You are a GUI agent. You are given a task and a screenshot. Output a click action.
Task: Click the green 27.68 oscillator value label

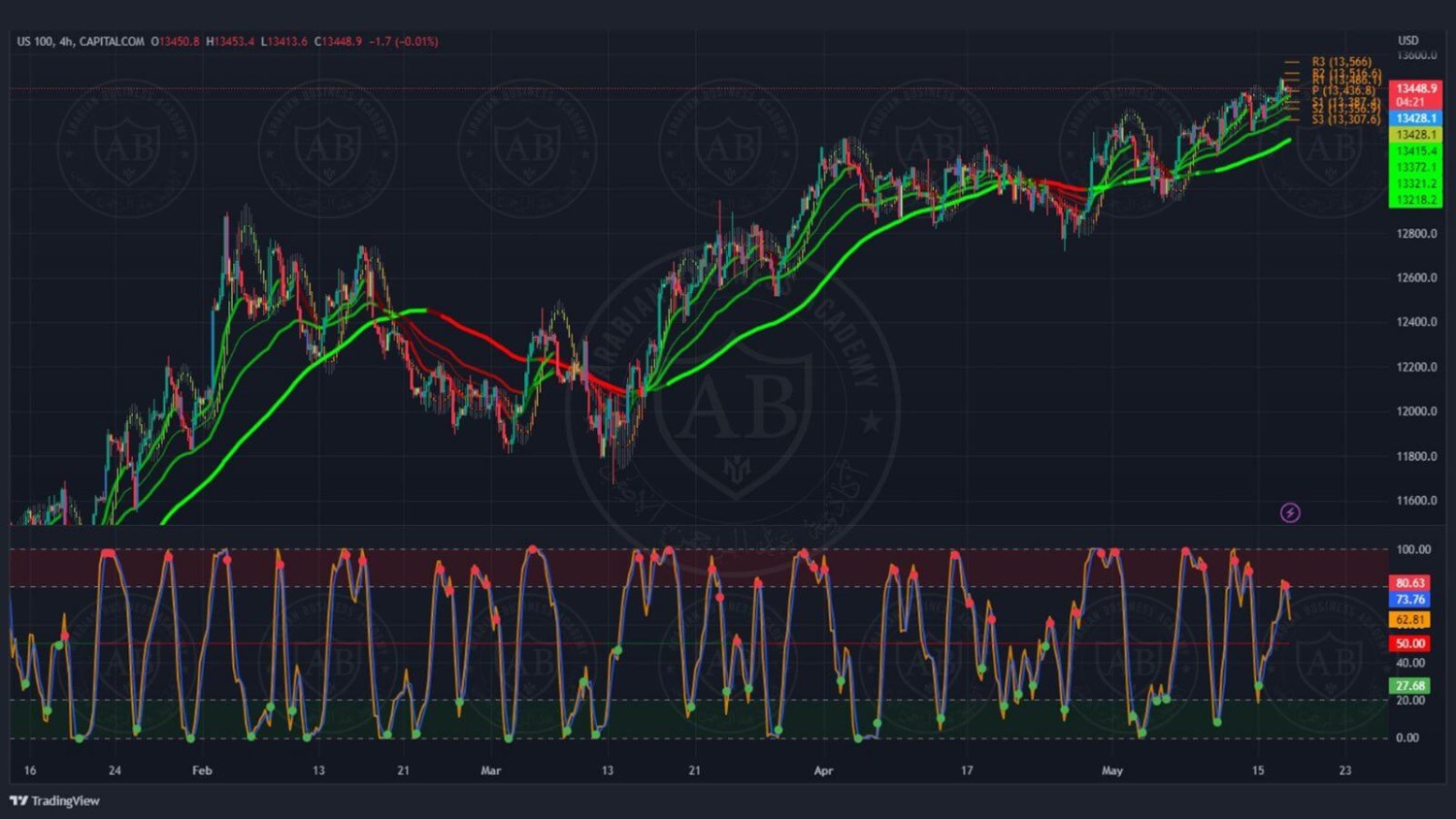[1409, 685]
